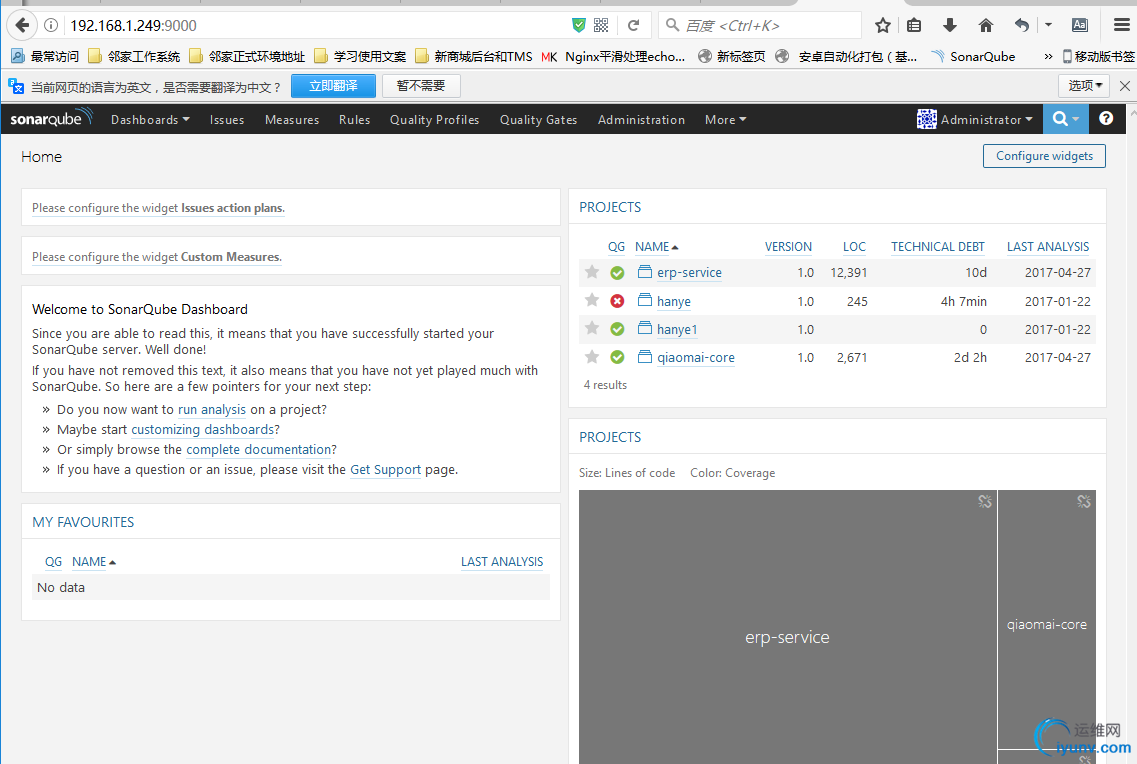This screenshot has height=764, width=1137.
Task: Open the SonarQube bookmark in bookmarks bar
Action: click(x=974, y=57)
